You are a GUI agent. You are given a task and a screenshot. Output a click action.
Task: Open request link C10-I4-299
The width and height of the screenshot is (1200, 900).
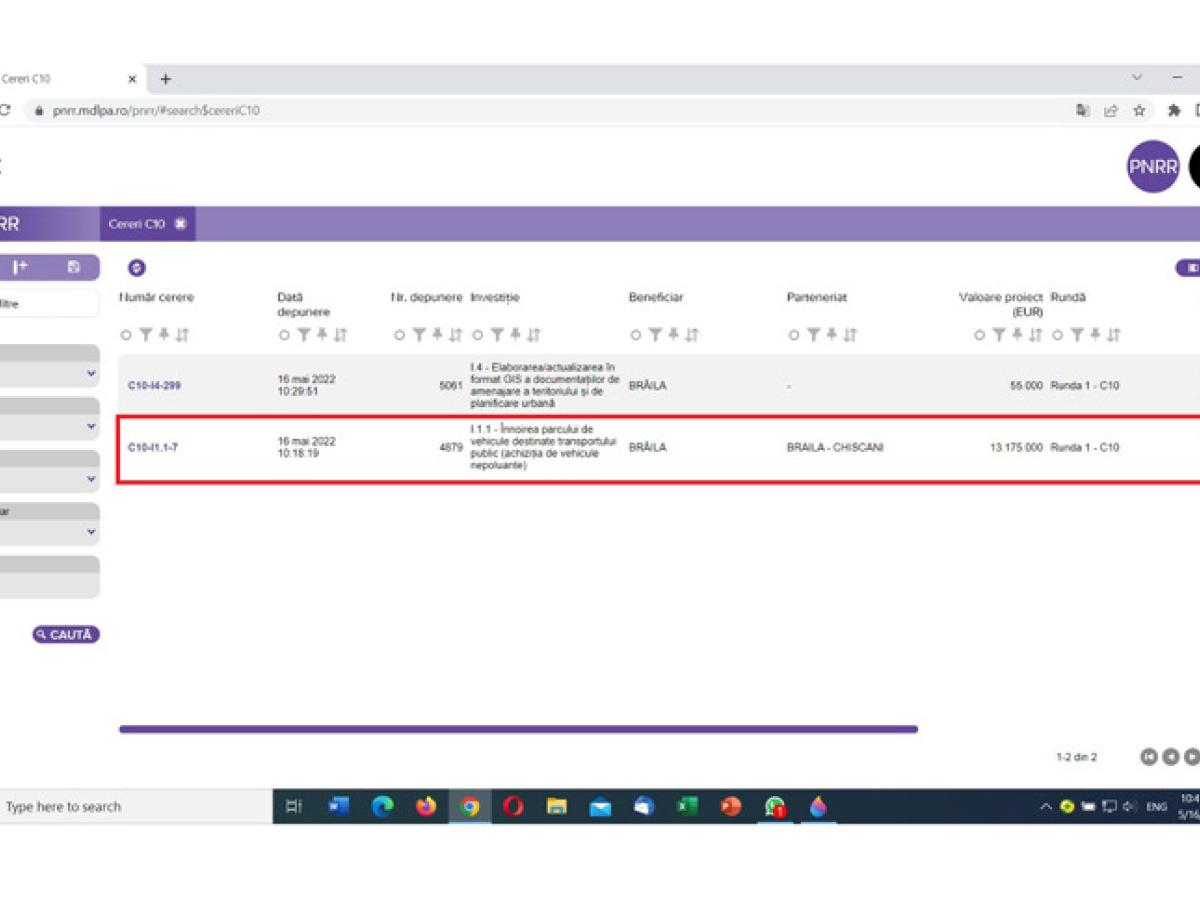point(154,386)
